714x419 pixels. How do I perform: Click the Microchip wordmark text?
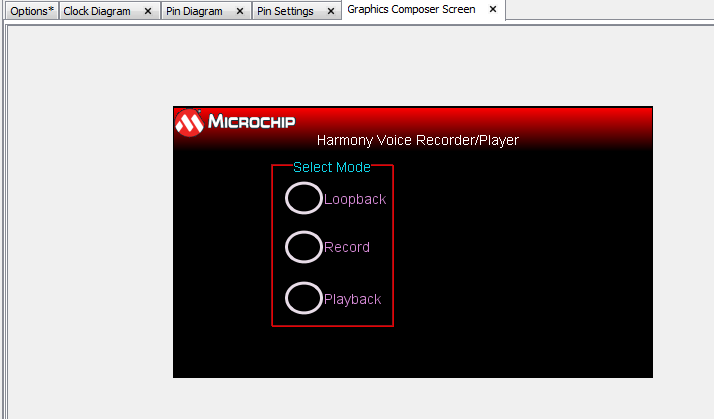251,122
